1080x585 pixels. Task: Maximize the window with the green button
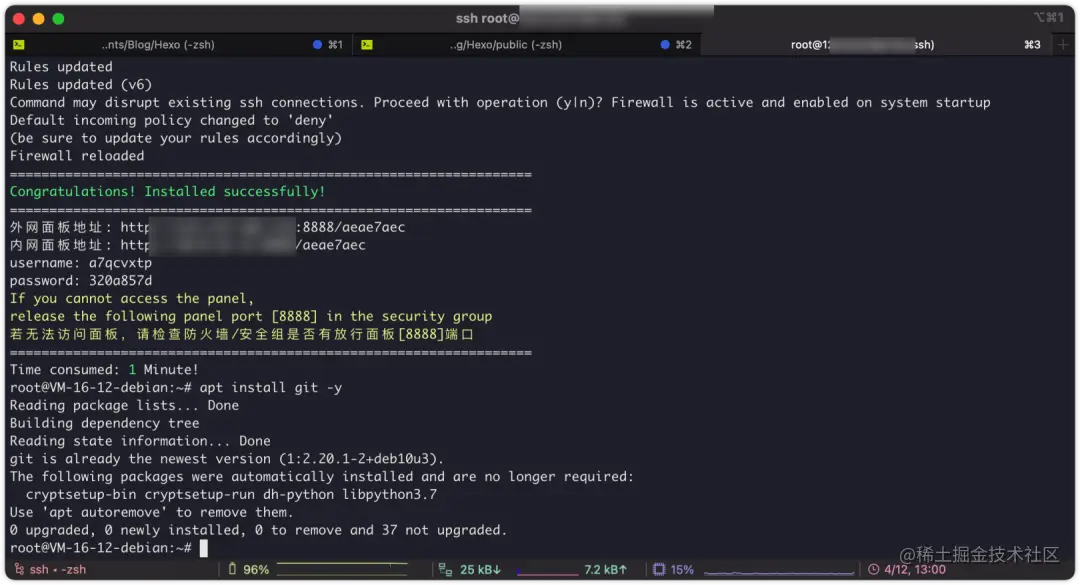coord(59,19)
